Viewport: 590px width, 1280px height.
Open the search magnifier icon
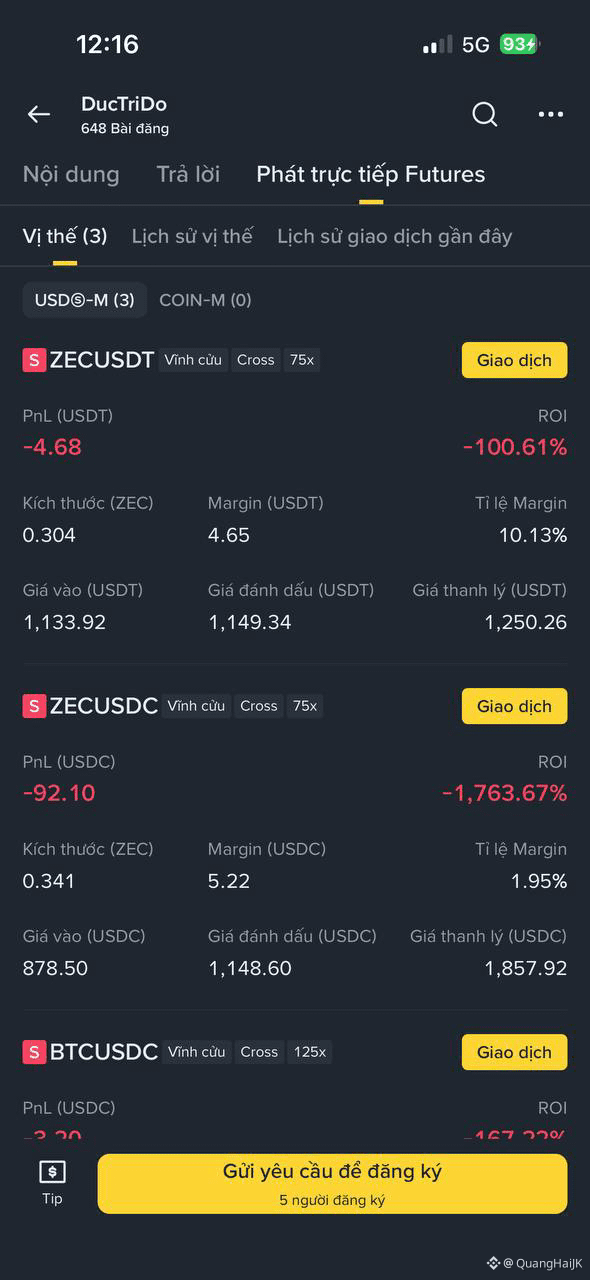(x=484, y=114)
